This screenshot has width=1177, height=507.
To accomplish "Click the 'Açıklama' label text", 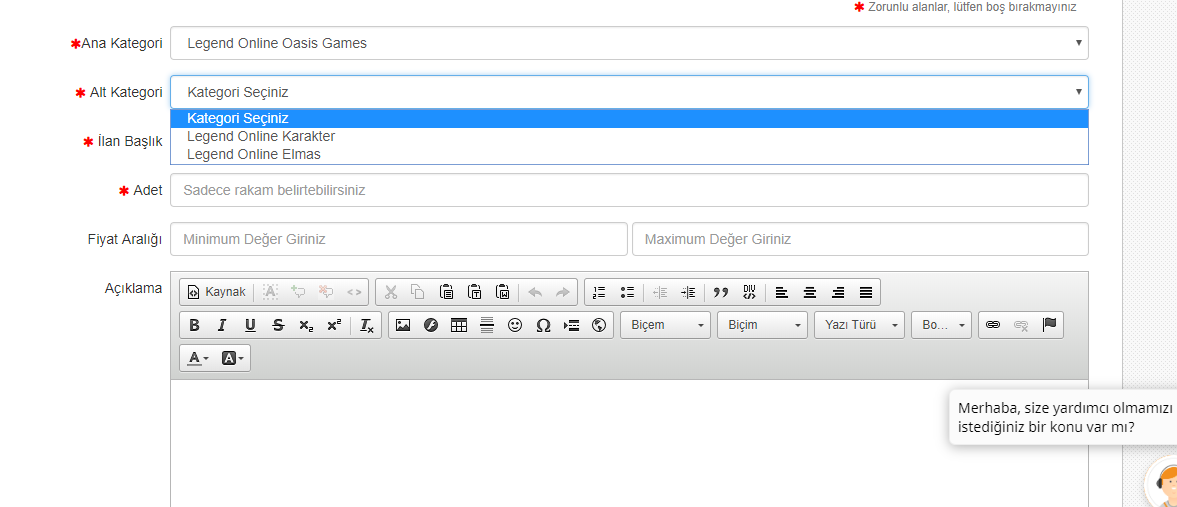I will coord(134,288).
